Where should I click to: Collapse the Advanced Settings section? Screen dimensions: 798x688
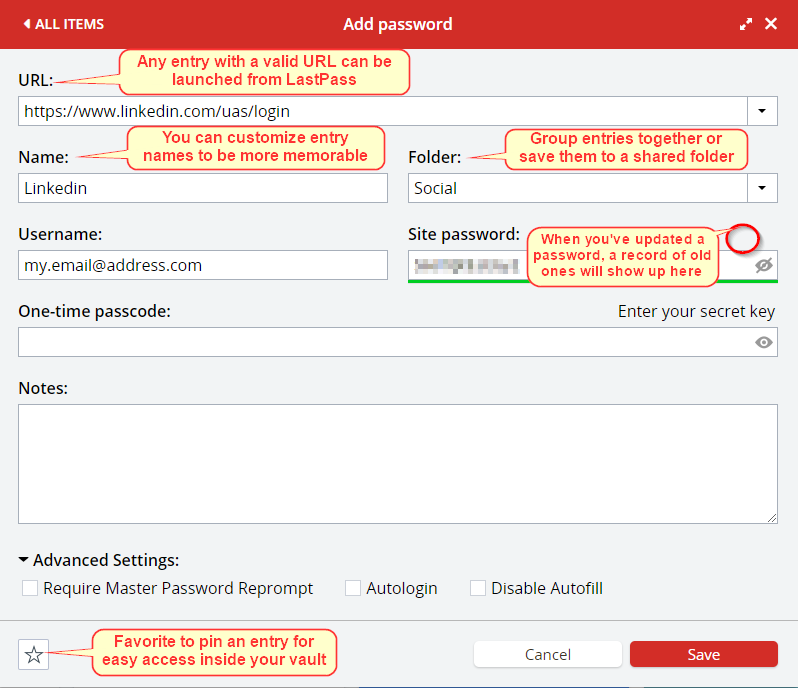pos(99,560)
